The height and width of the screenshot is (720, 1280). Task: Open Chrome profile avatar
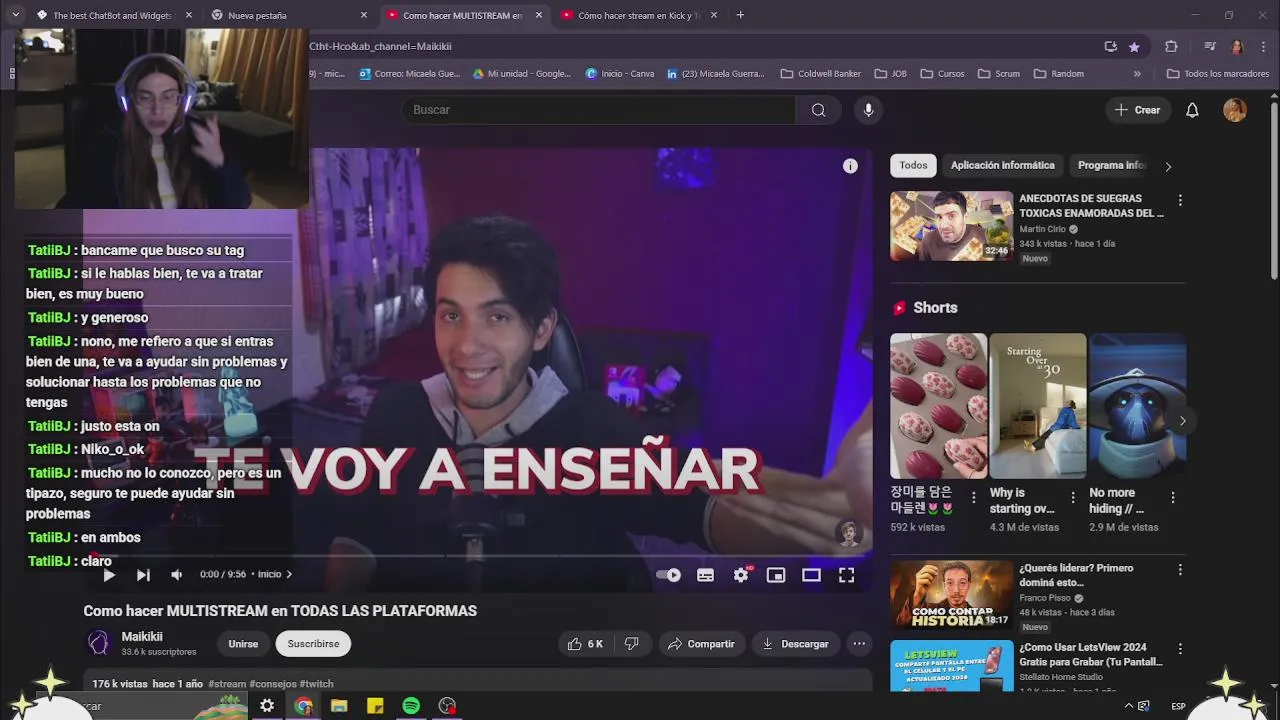pos(1237,47)
